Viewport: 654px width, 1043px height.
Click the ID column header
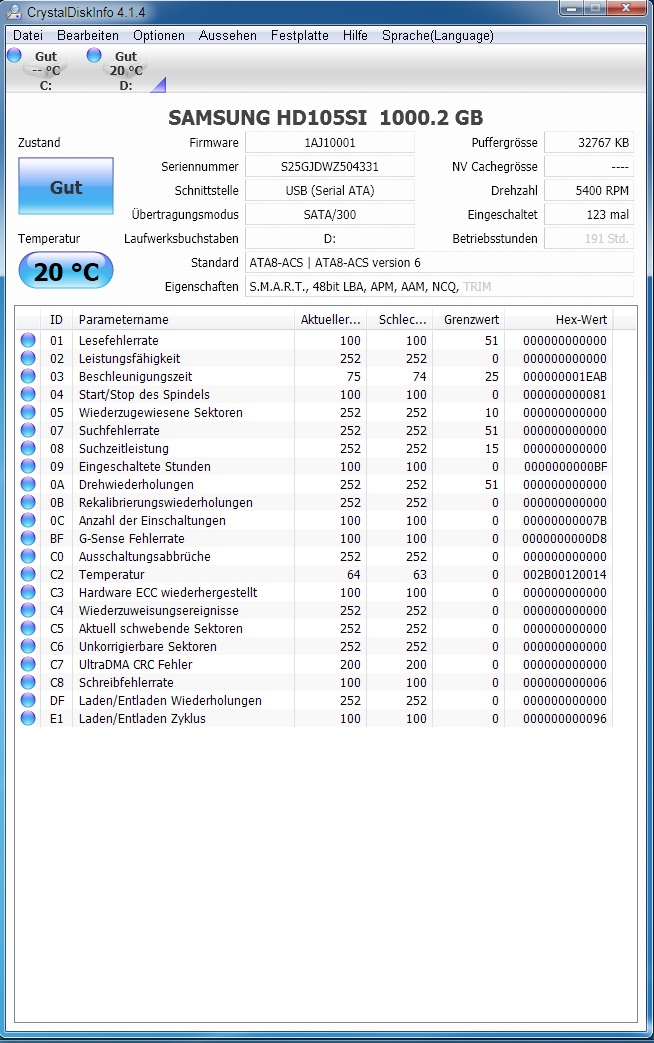pos(57,319)
